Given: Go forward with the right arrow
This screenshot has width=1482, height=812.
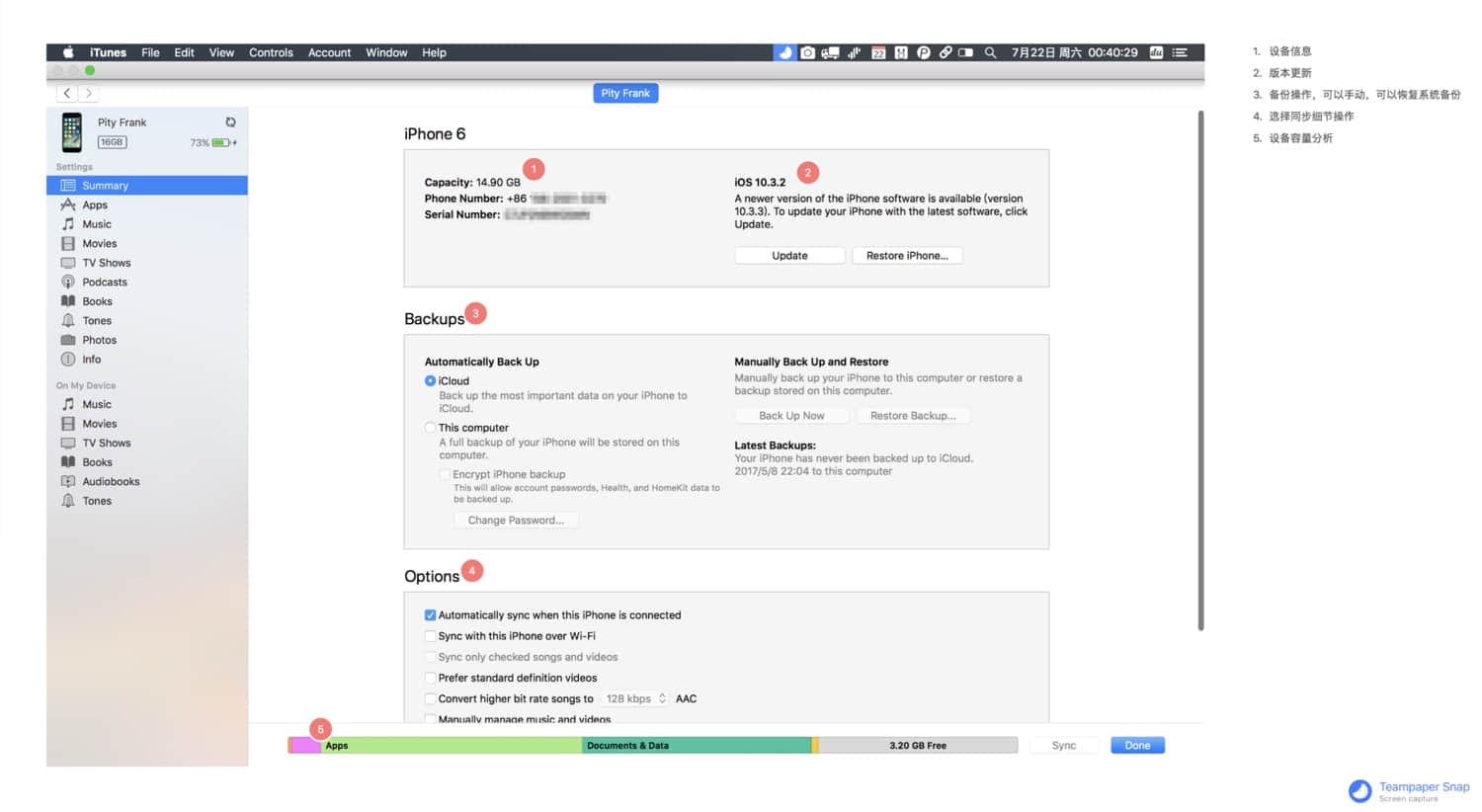Looking at the screenshot, I should (88, 93).
